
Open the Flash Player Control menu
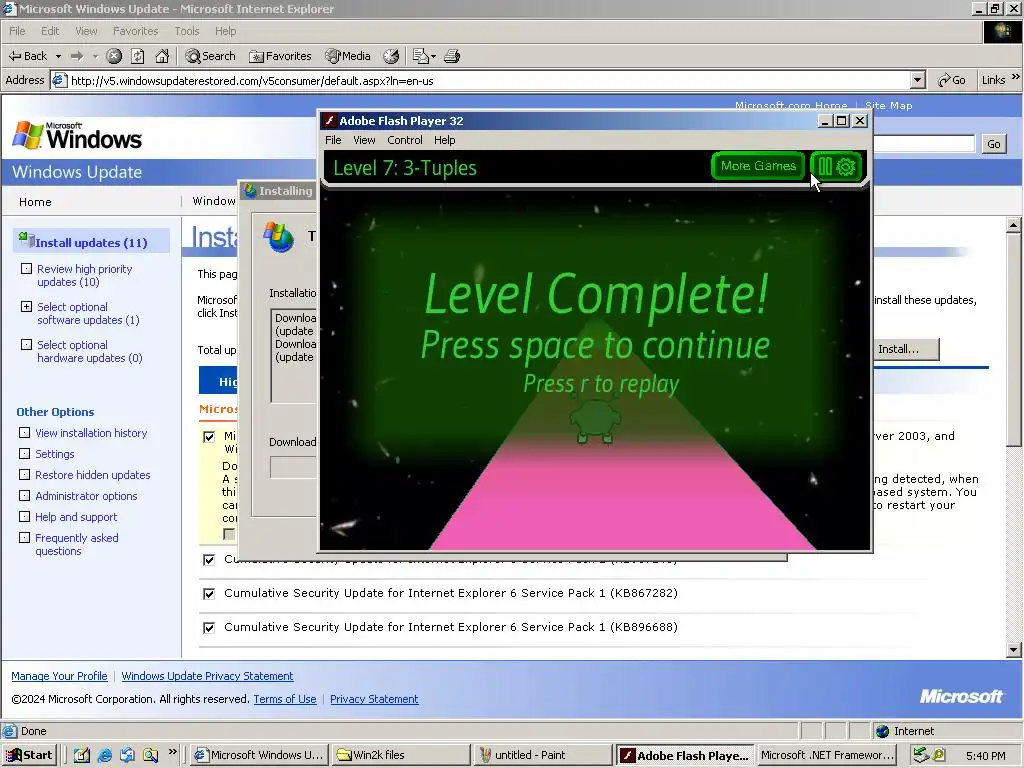pyautogui.click(x=404, y=140)
